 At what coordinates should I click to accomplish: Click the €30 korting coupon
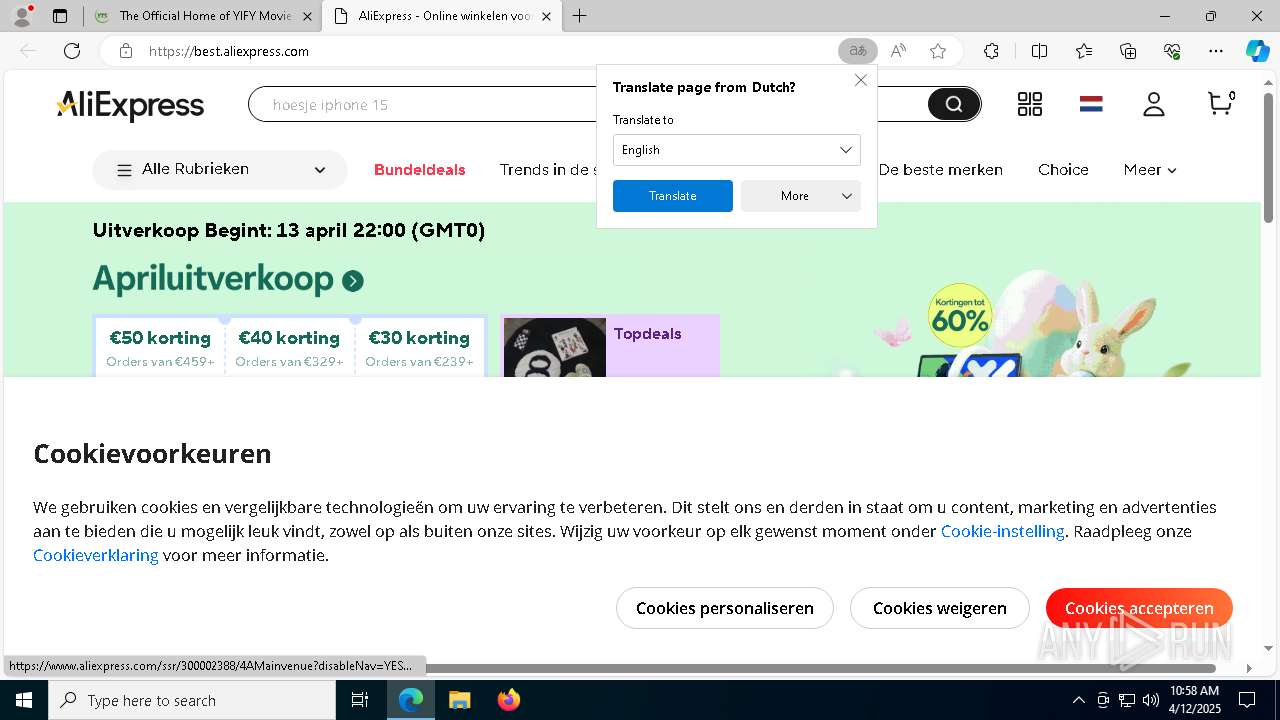click(419, 347)
